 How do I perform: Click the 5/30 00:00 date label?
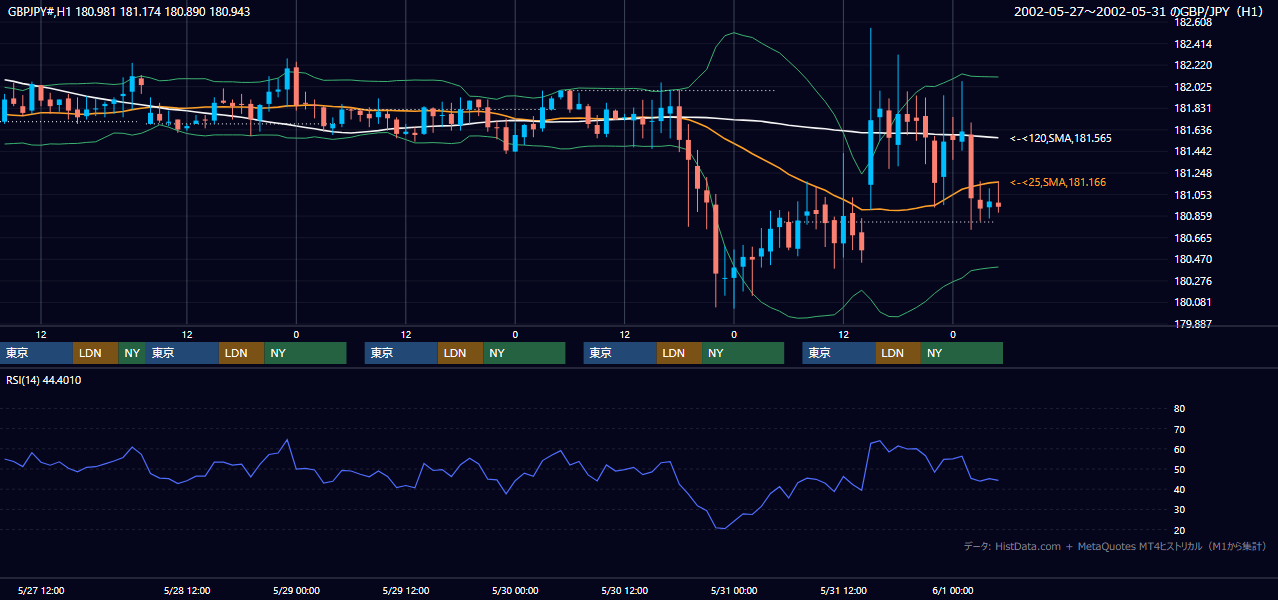516,591
